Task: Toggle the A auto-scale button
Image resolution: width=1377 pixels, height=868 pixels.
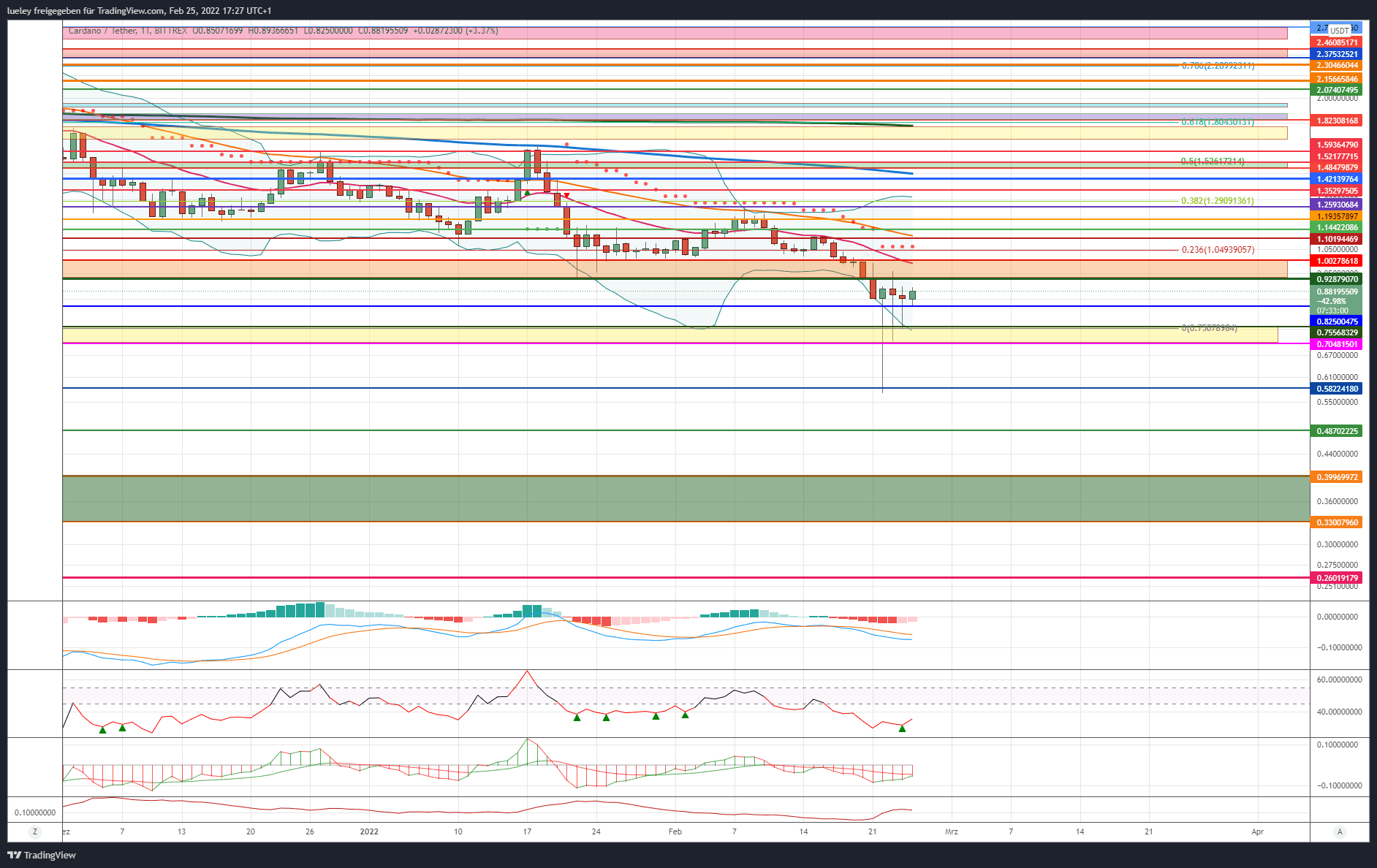Action: (1340, 831)
